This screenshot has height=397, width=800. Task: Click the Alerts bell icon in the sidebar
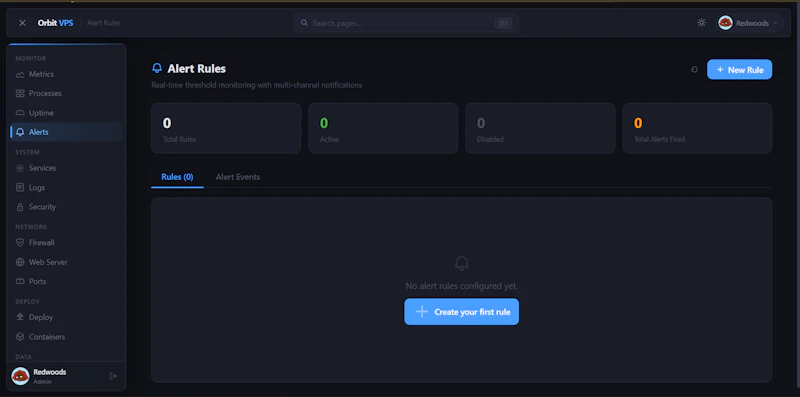[x=20, y=132]
